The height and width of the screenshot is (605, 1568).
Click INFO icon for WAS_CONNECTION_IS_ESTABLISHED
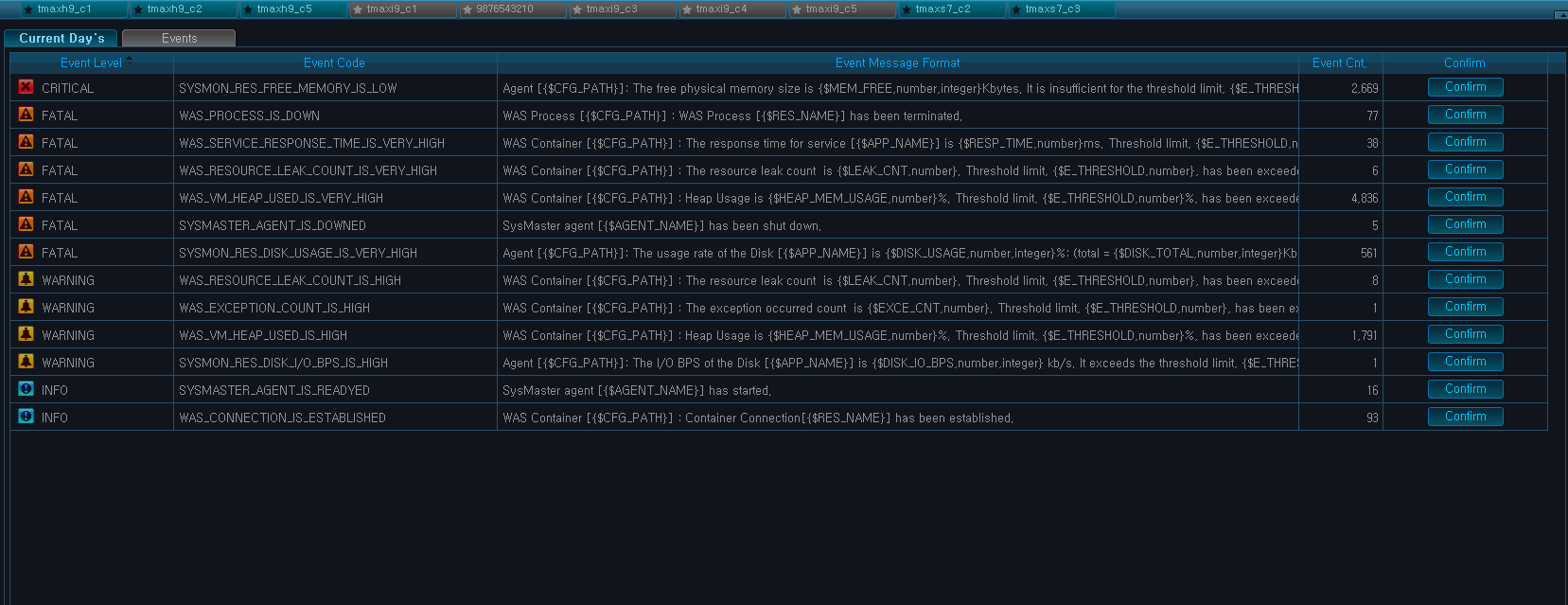pos(26,417)
